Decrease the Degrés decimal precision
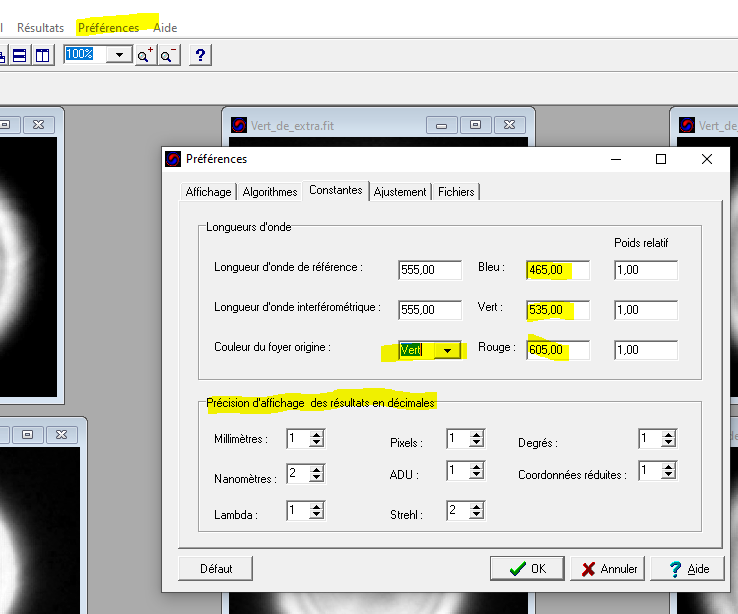Viewport: 738px width, 614px height. click(x=668, y=443)
